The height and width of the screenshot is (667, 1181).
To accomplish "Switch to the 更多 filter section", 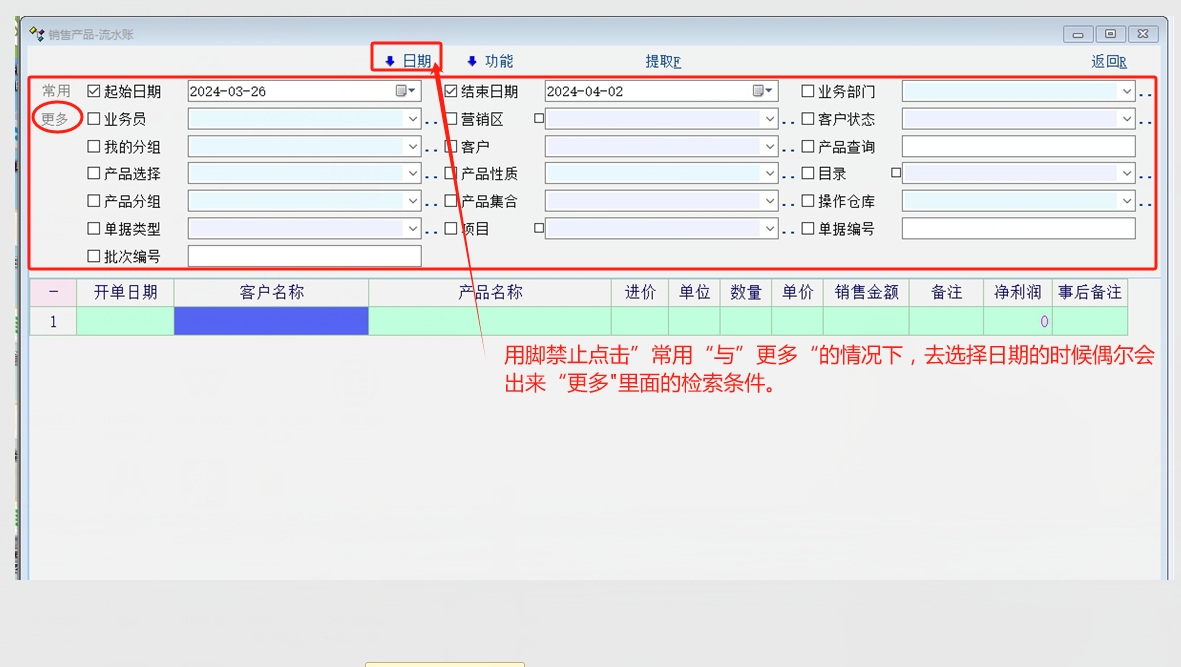I will point(55,118).
